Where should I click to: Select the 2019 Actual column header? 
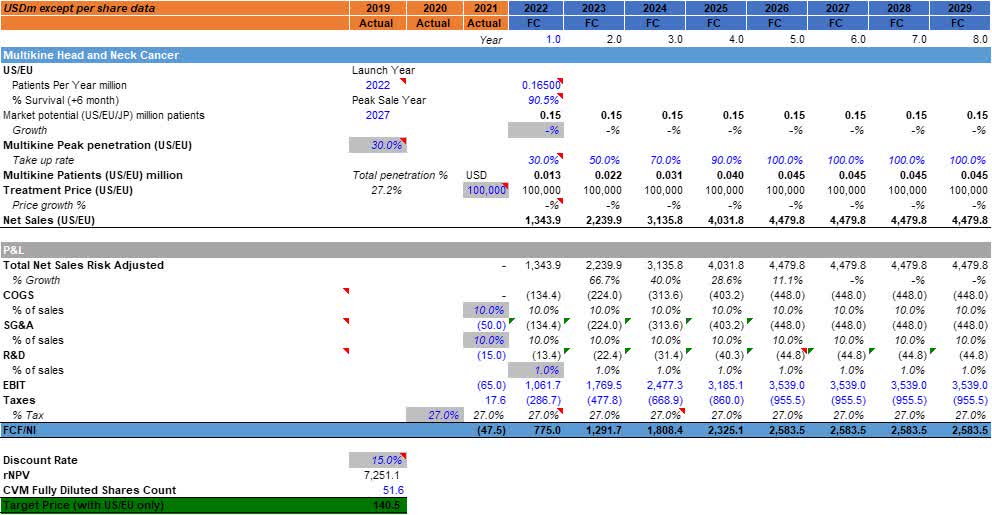pyautogui.click(x=377, y=15)
